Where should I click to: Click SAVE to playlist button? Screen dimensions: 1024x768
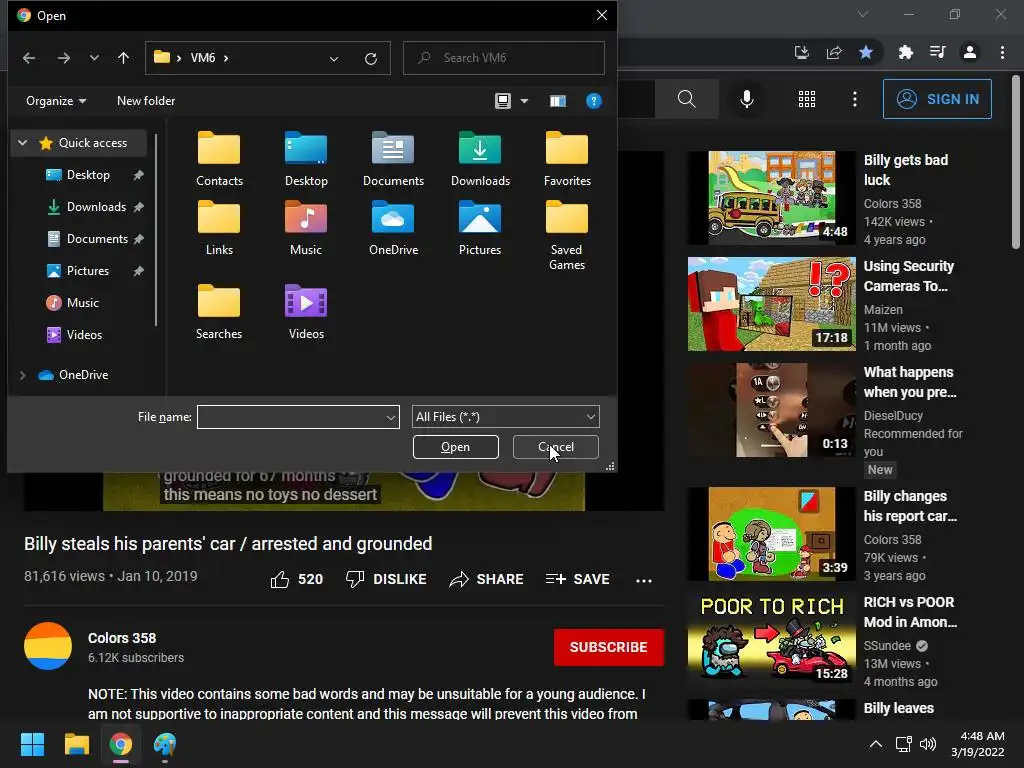click(577, 579)
